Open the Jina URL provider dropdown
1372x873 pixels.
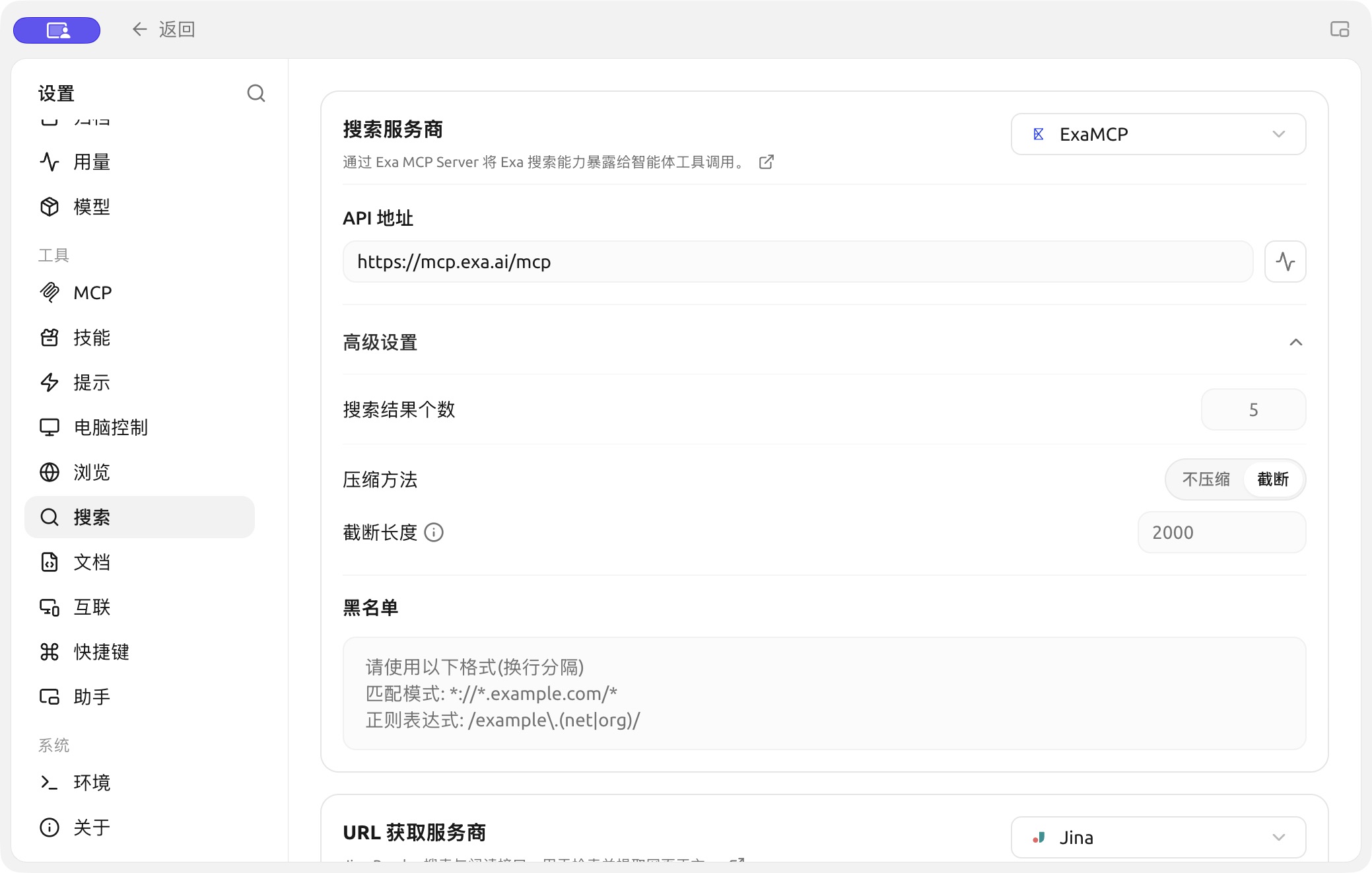click(1158, 837)
